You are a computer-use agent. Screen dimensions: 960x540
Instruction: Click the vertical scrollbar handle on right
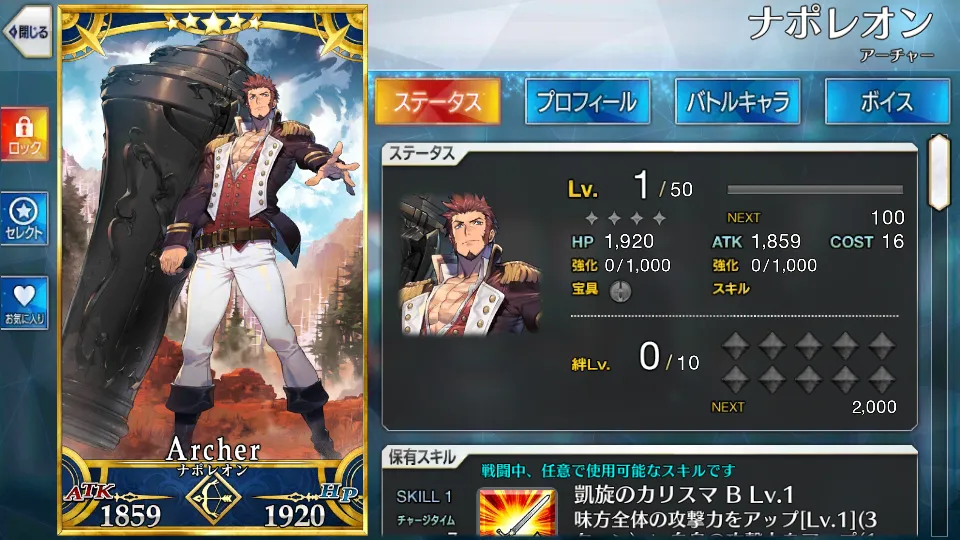939,173
